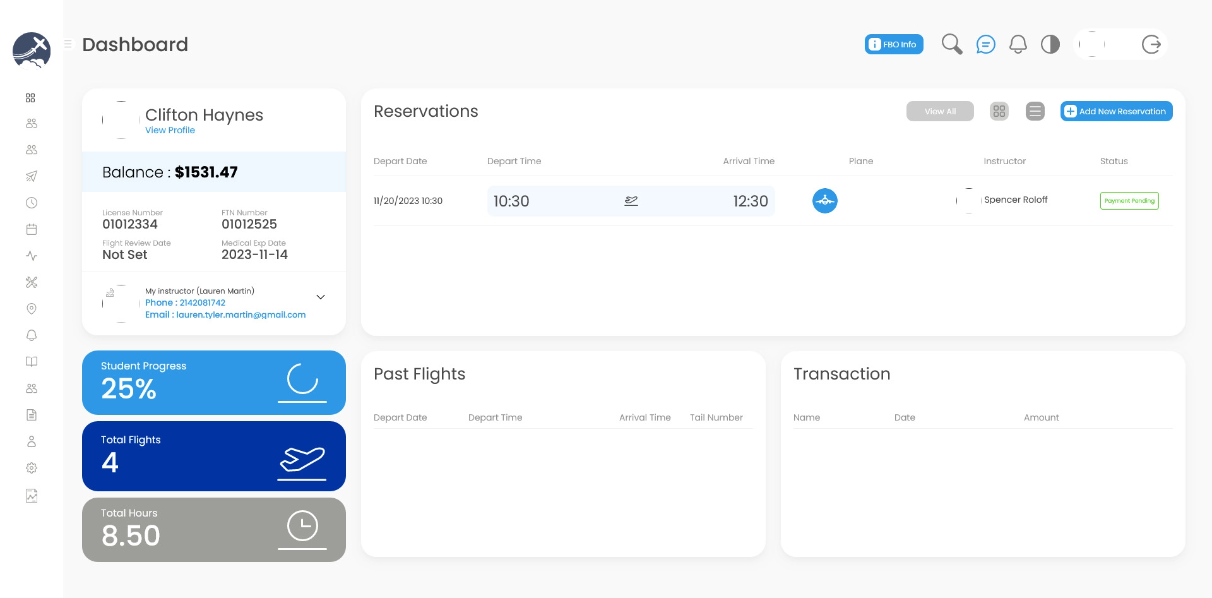Open the location pin sidebar icon
The height and width of the screenshot is (598, 1212).
(31, 309)
